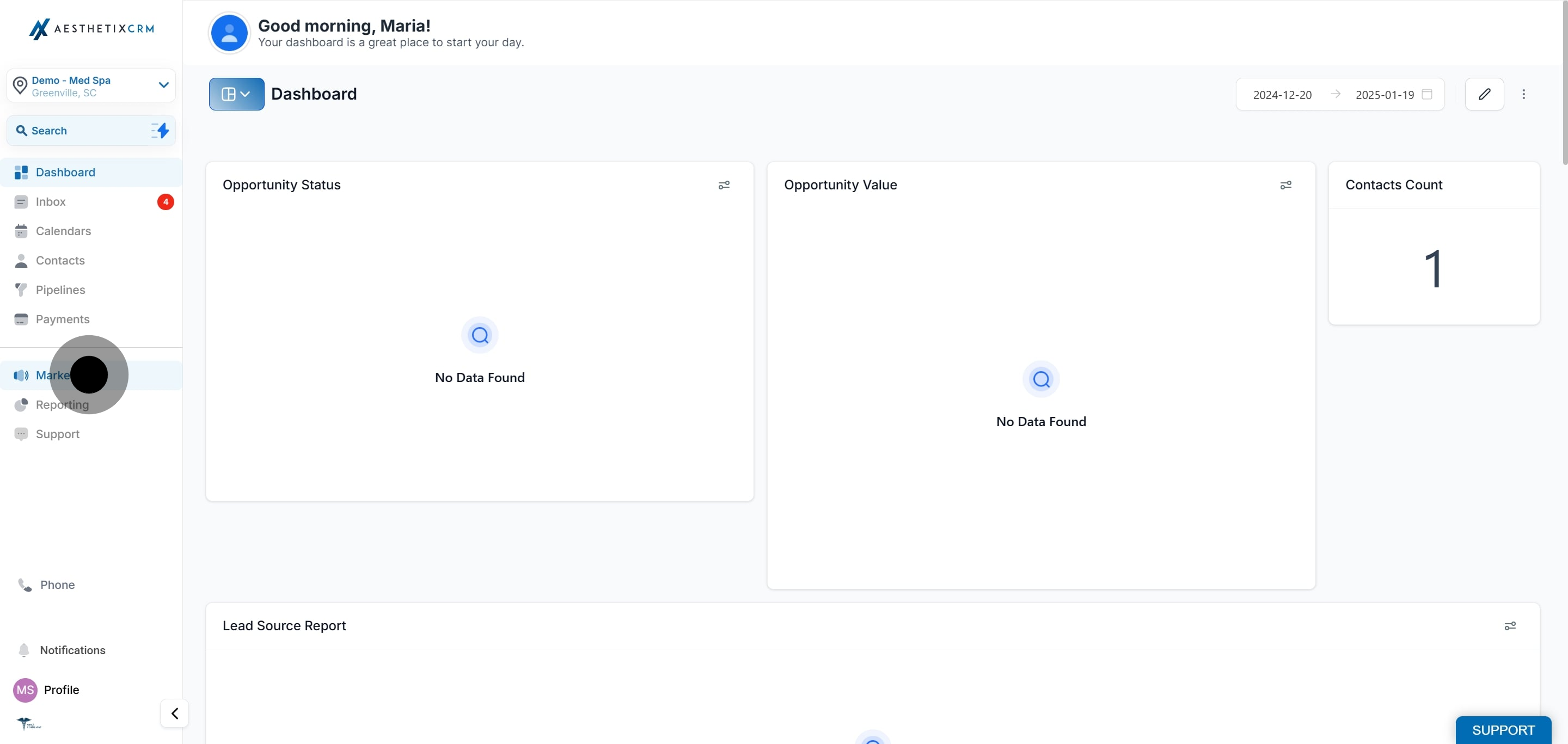
Task: Open Opportunity Value filter settings icon
Action: (x=1285, y=185)
